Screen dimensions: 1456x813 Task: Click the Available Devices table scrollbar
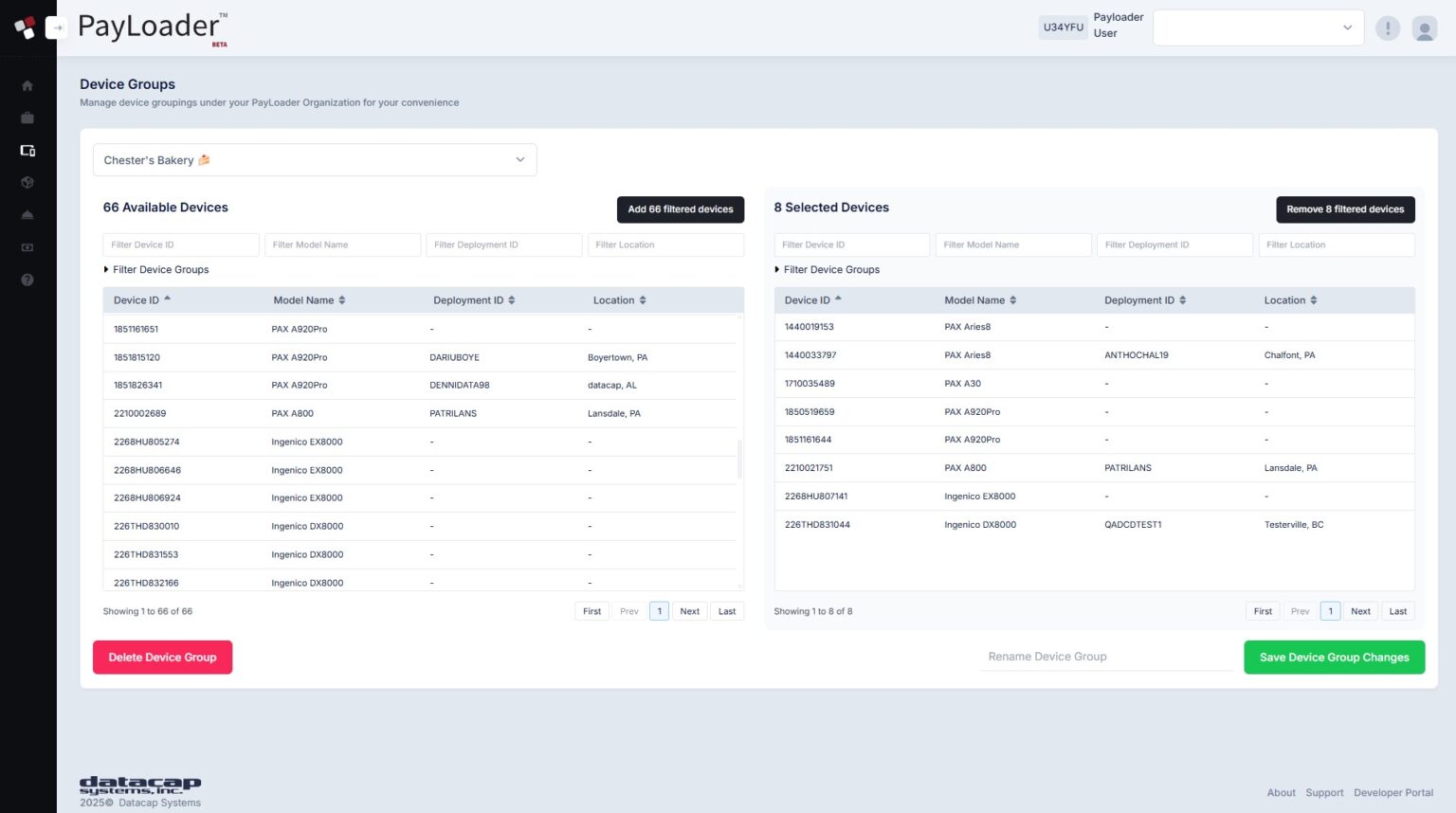click(739, 459)
